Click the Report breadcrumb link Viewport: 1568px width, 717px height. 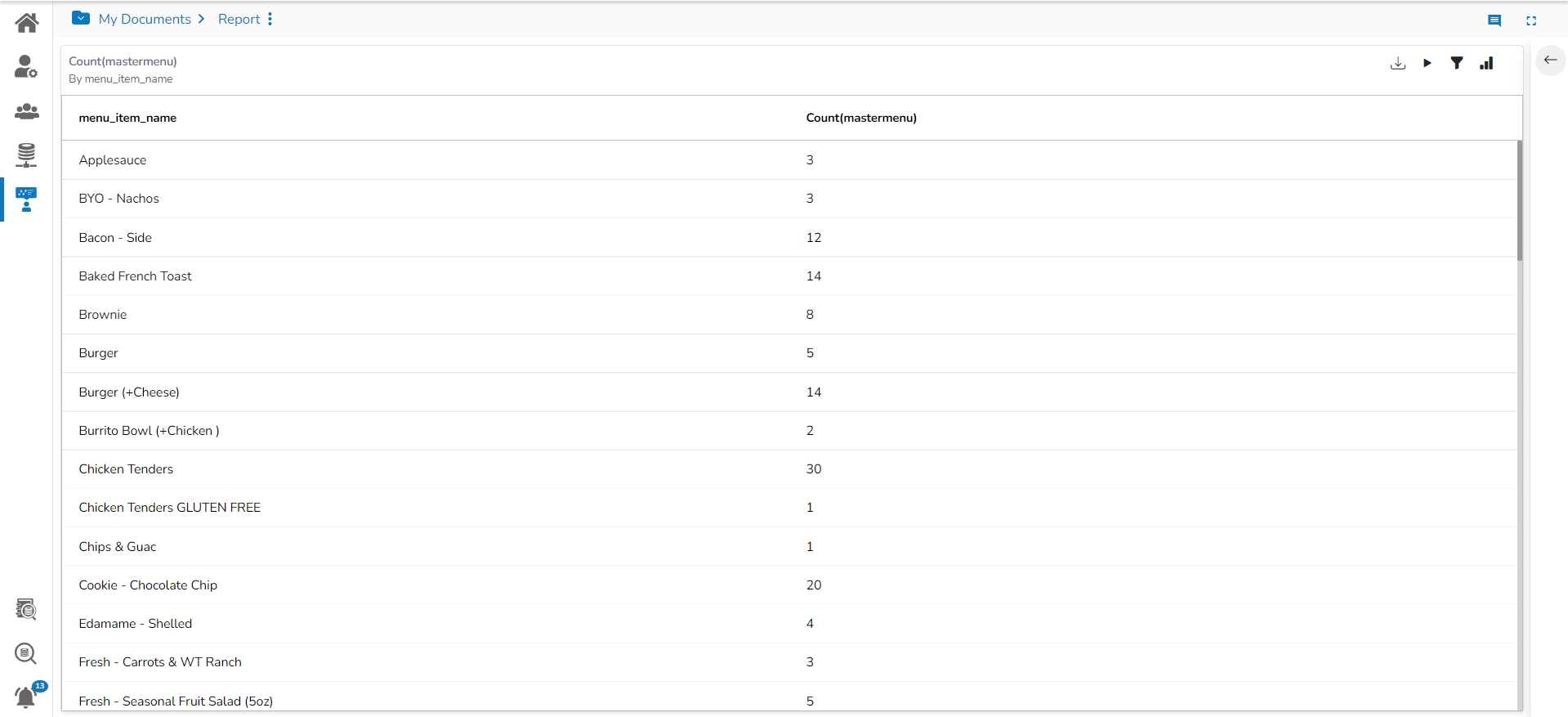pyautogui.click(x=239, y=19)
